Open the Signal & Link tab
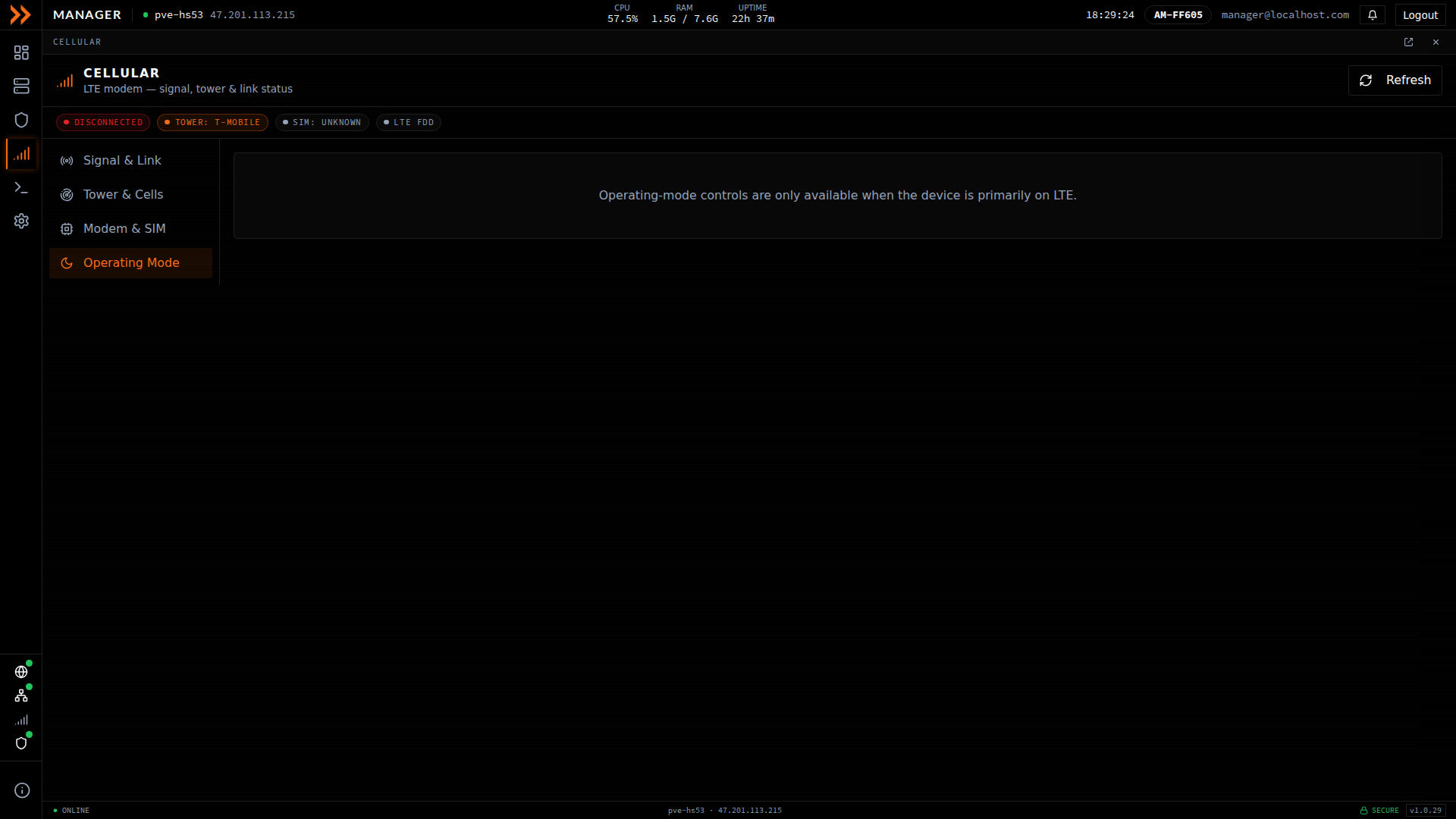The image size is (1456, 819). click(130, 161)
